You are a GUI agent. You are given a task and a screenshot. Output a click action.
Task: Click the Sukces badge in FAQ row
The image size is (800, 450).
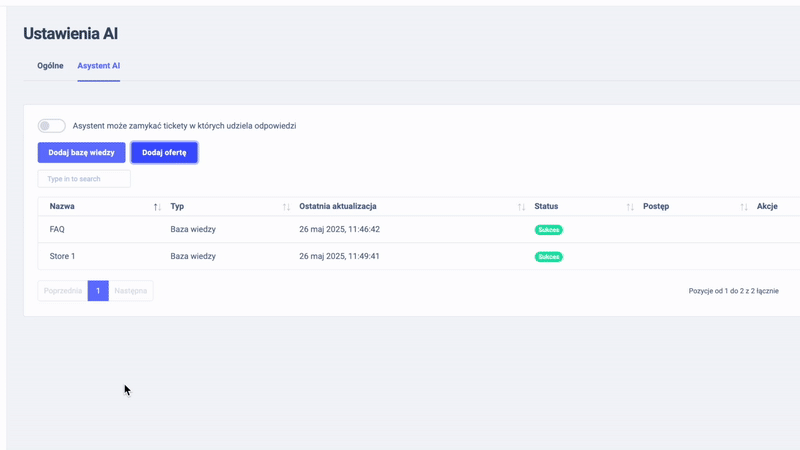tap(548, 230)
